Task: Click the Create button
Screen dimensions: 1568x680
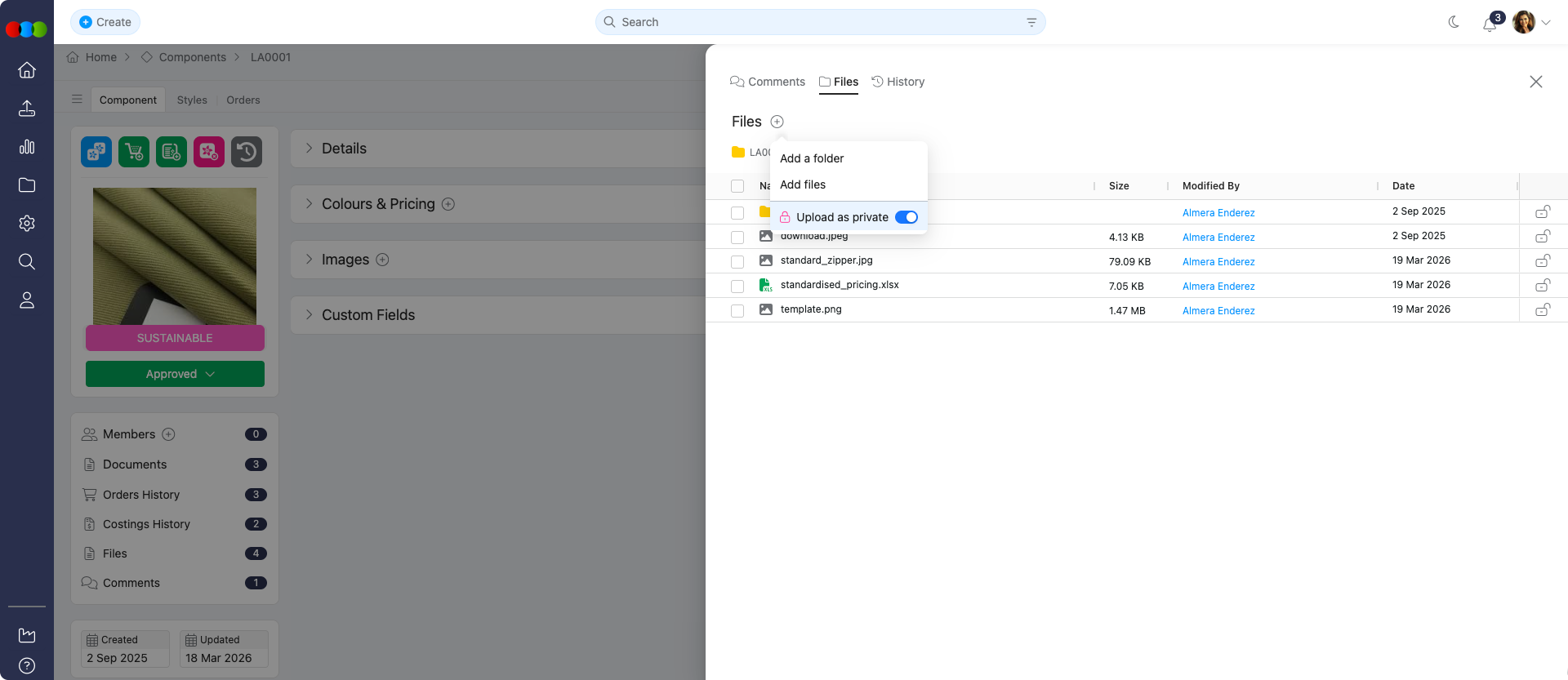Action: (105, 22)
